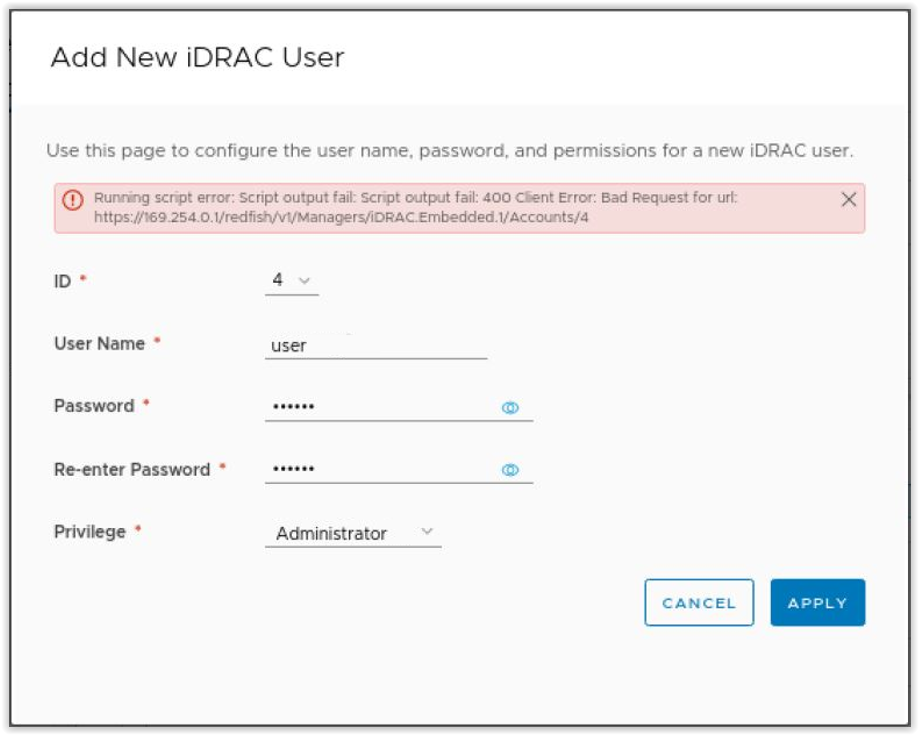919x735 pixels.
Task: Toggle Password visibility eye icon off
Action: [x=510, y=406]
